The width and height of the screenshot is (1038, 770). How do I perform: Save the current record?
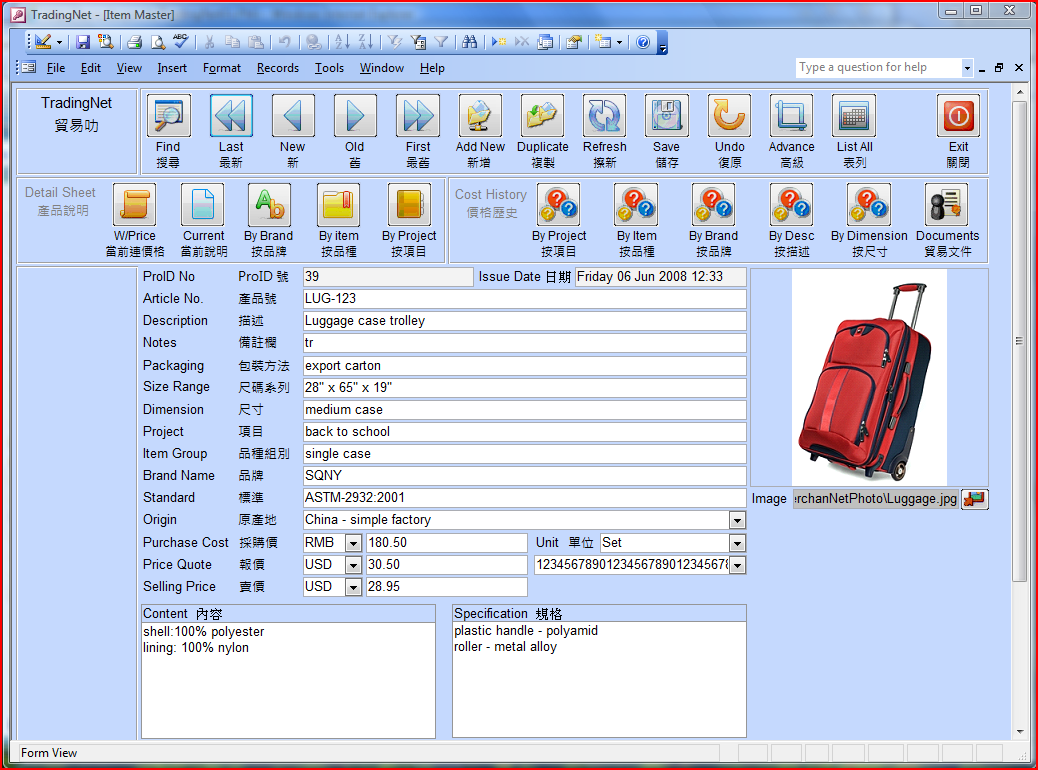666,117
